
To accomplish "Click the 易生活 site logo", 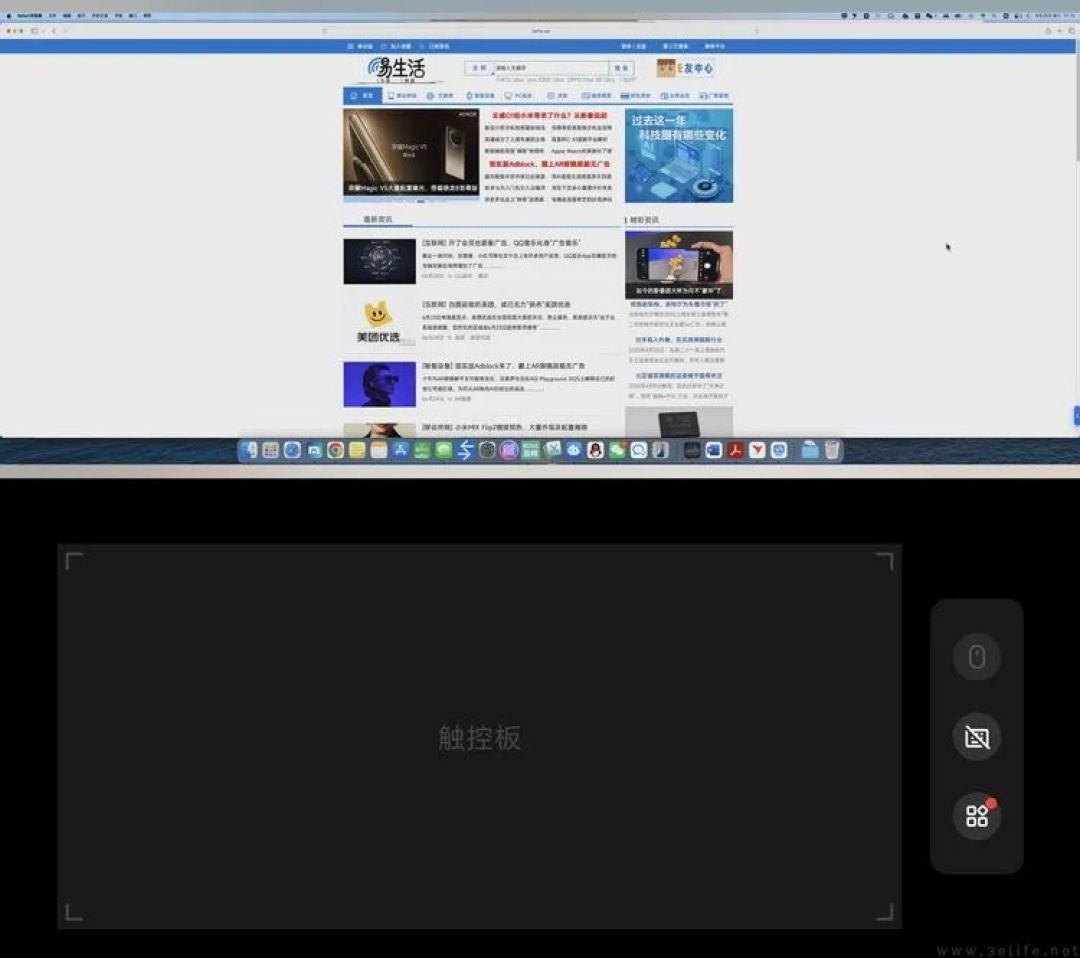I will pyautogui.click(x=396, y=69).
